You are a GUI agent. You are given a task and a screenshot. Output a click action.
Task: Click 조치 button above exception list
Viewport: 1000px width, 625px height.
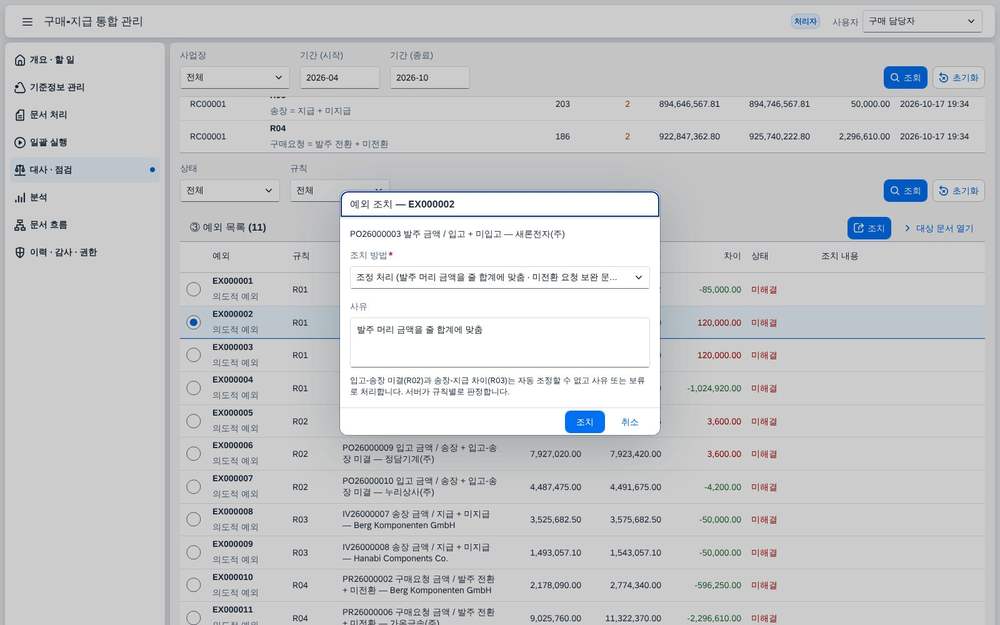(x=869, y=228)
